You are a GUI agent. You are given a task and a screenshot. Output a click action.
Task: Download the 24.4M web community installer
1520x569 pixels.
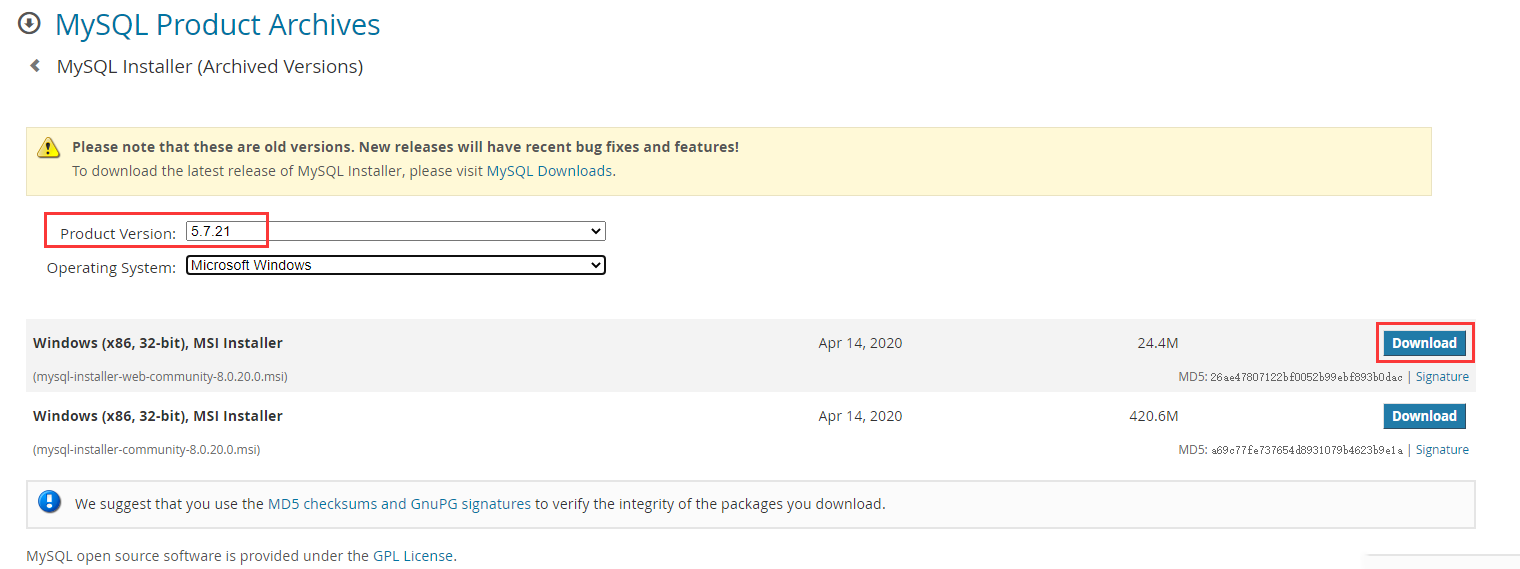(x=1424, y=343)
